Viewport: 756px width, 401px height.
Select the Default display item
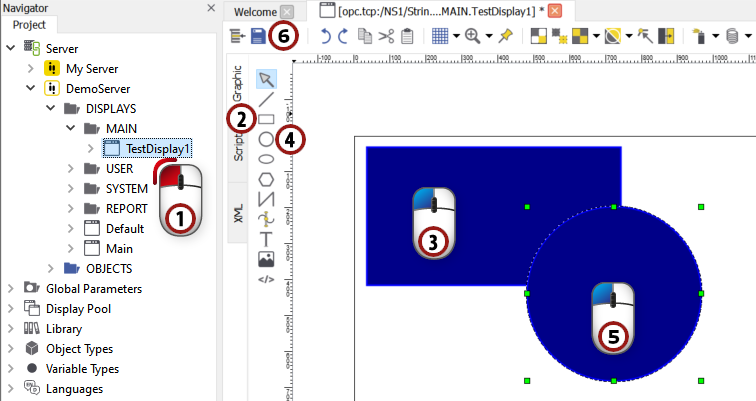(125, 228)
